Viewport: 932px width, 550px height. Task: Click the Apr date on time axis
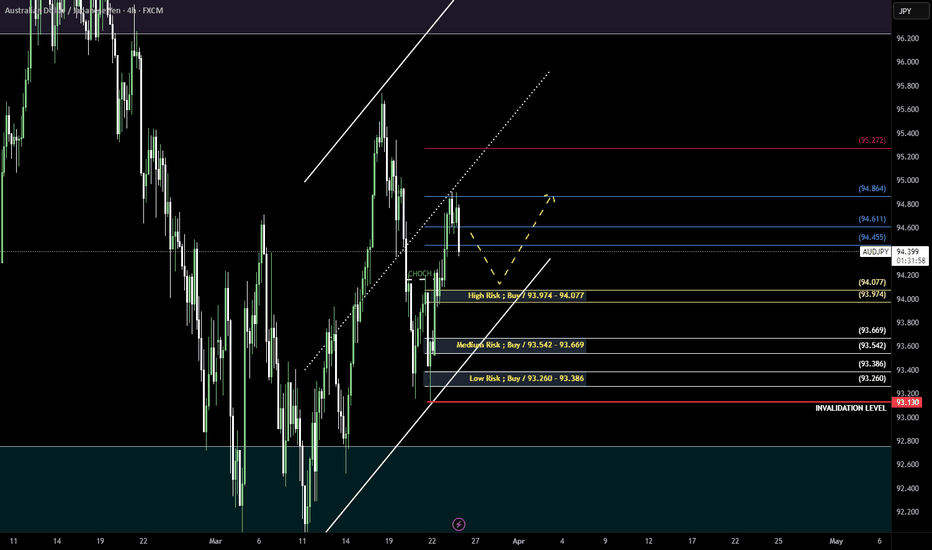click(518, 541)
